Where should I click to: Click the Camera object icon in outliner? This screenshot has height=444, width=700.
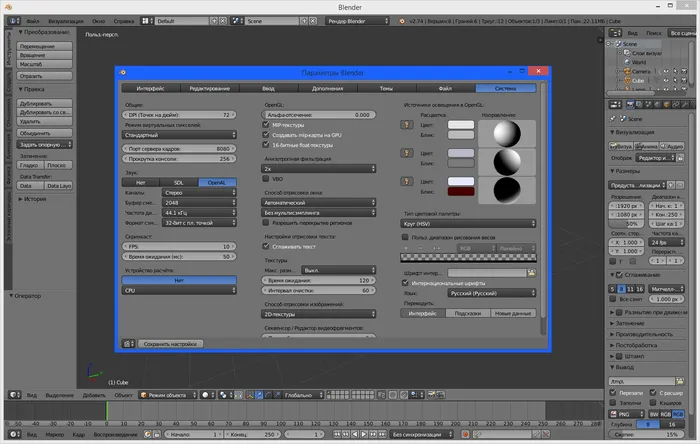tap(627, 71)
